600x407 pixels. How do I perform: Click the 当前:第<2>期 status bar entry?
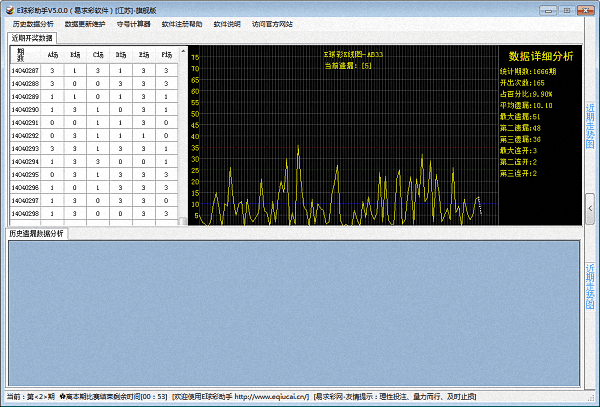pyautogui.click(x=31, y=397)
